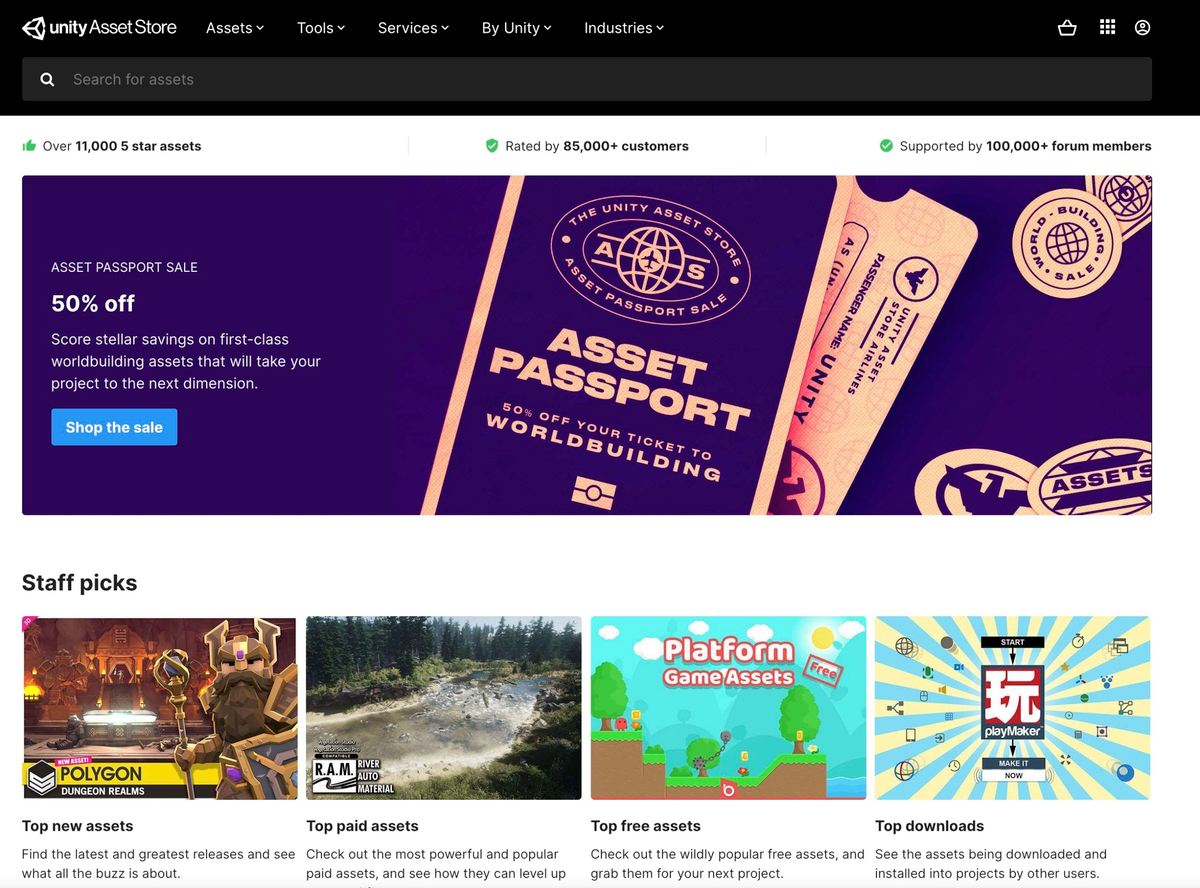The image size is (1200, 888).
Task: Open the Top paid assets link
Action: tap(362, 826)
